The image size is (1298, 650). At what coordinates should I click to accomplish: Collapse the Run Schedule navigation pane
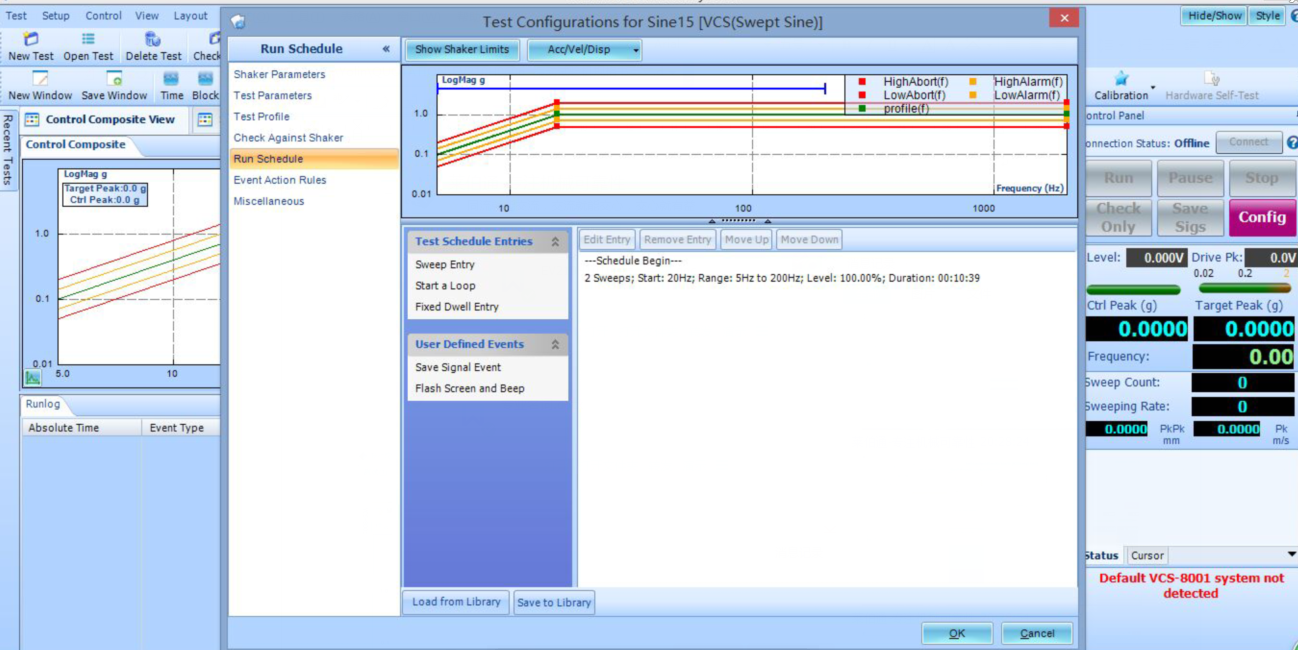pos(386,49)
